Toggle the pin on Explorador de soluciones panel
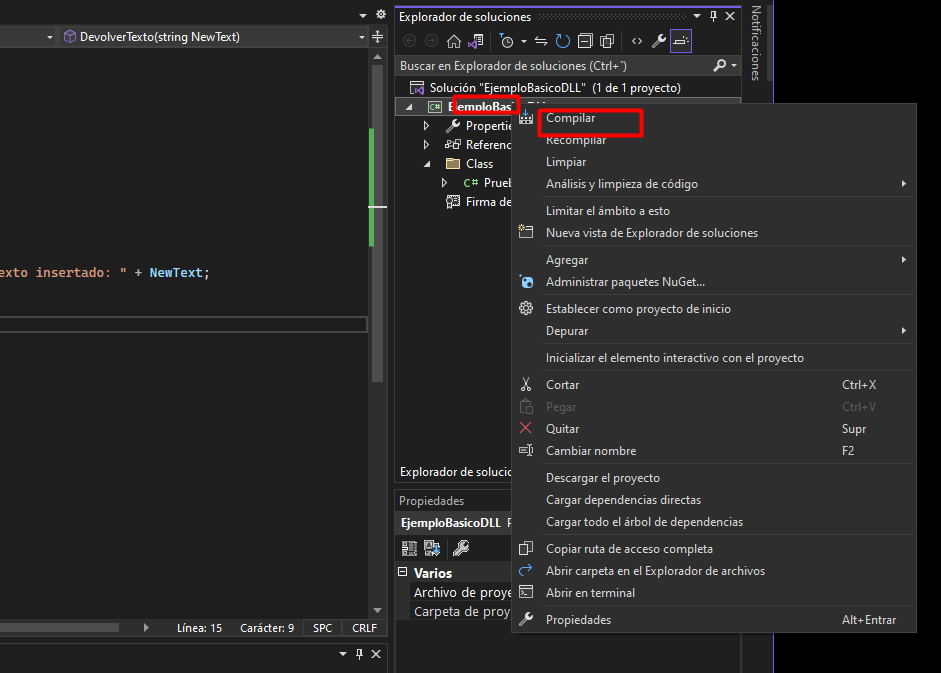 (714, 16)
